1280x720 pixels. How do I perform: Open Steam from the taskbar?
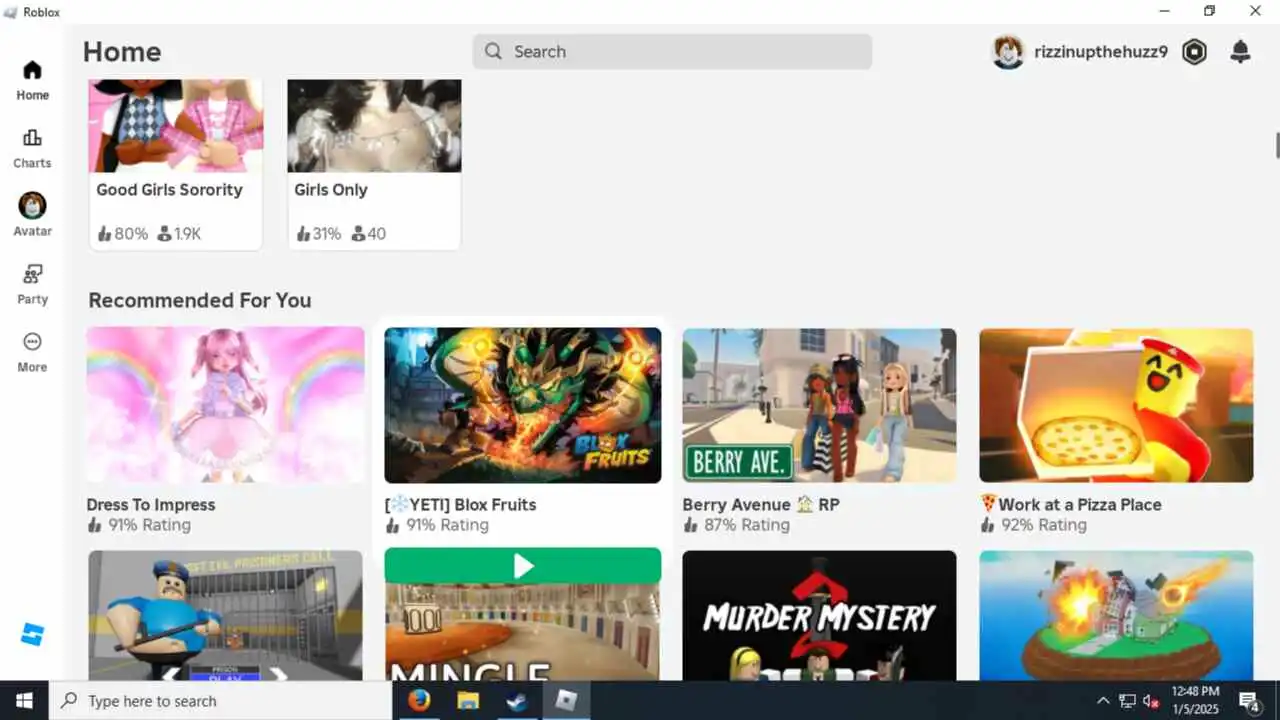[517, 700]
